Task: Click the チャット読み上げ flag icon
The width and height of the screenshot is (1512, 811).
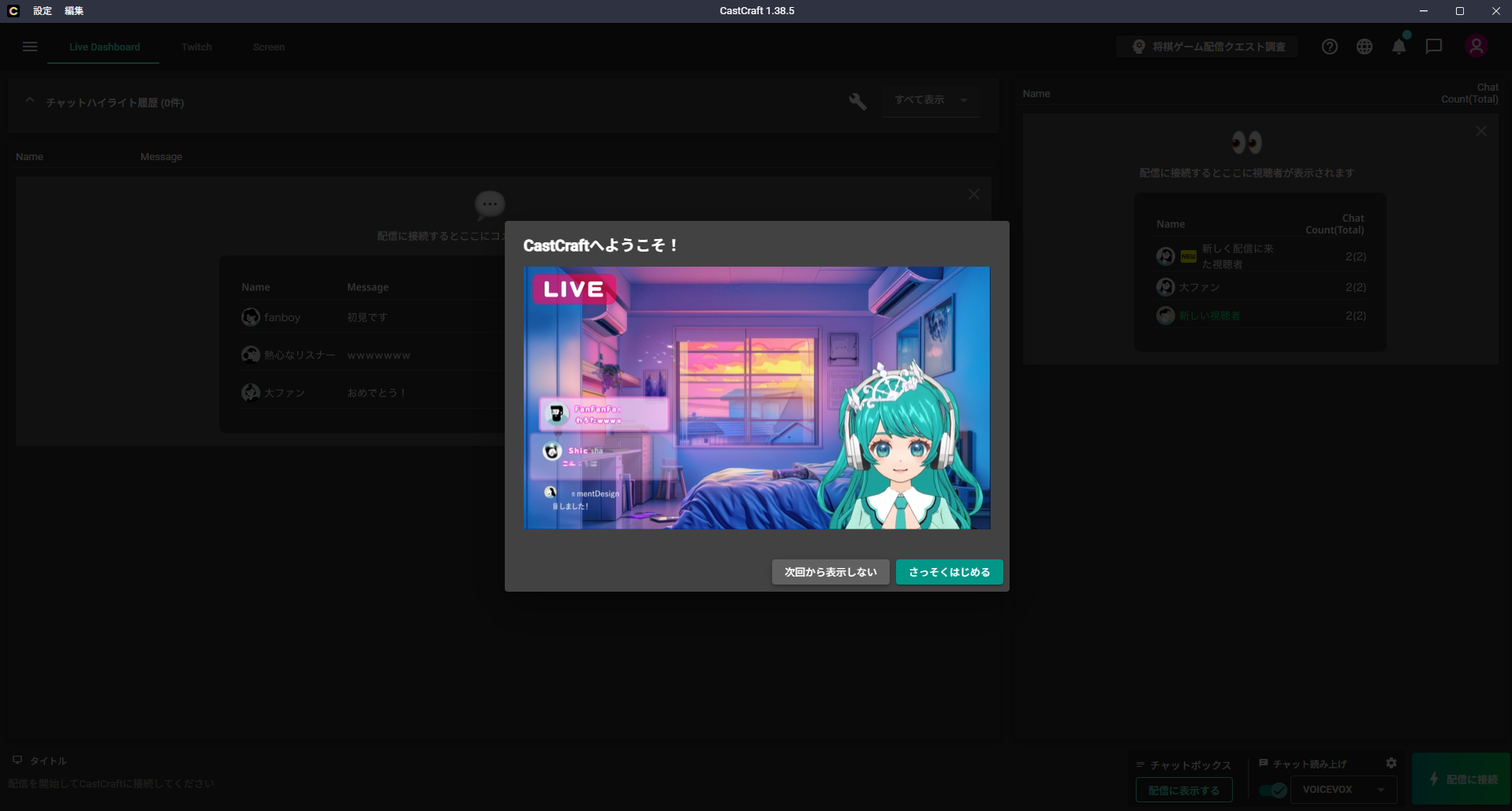Action: 1264,763
